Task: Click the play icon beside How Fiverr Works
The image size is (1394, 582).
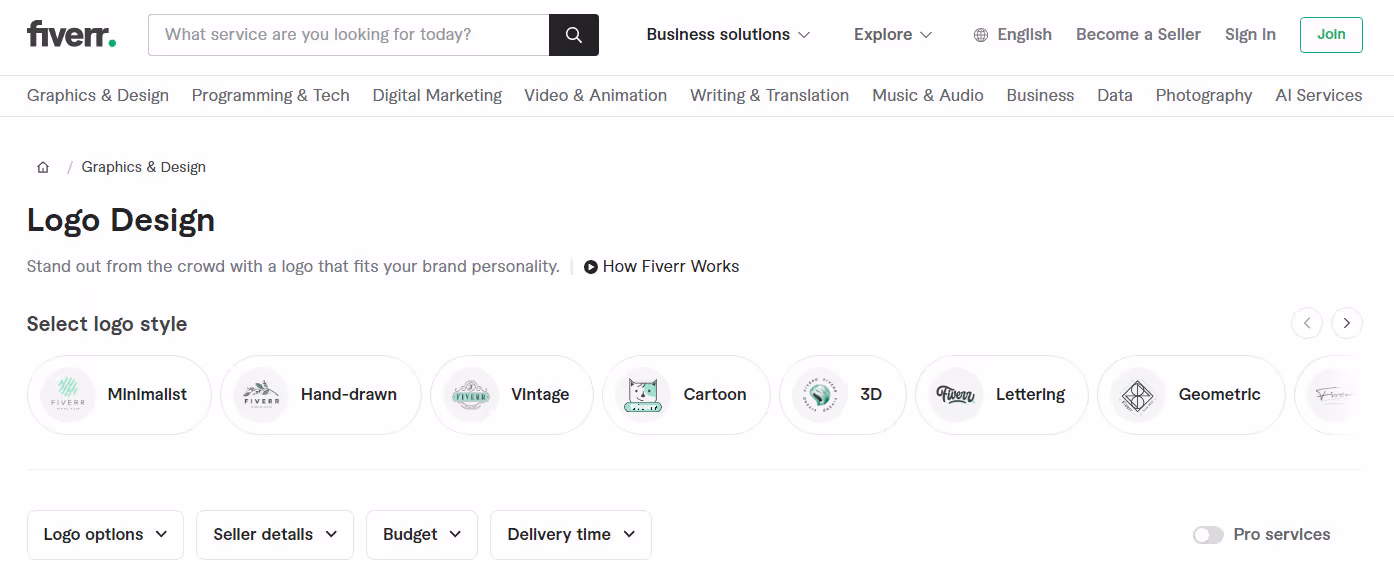Action: (x=591, y=267)
